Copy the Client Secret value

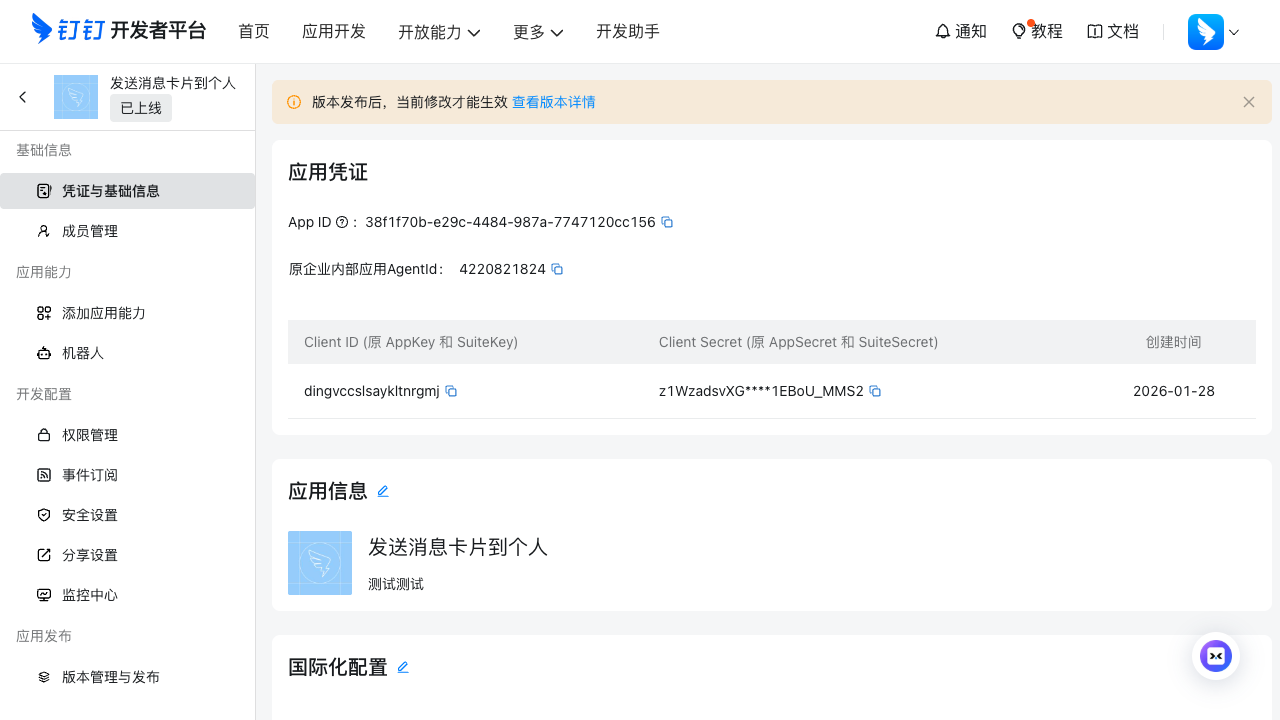pos(875,391)
